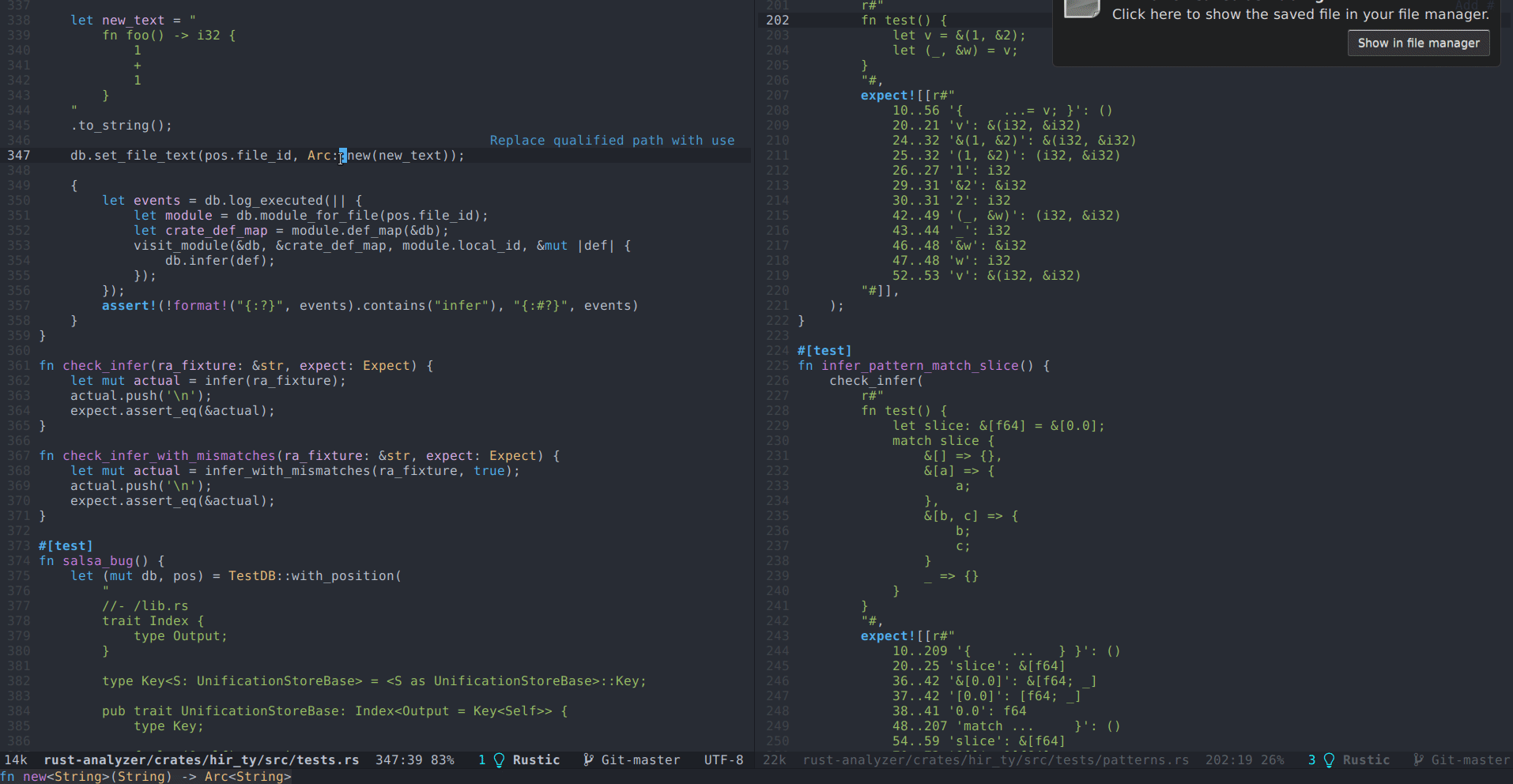This screenshot has width=1513, height=784.
Task: Apply the Replace qualified path with use action
Action: pos(613,140)
